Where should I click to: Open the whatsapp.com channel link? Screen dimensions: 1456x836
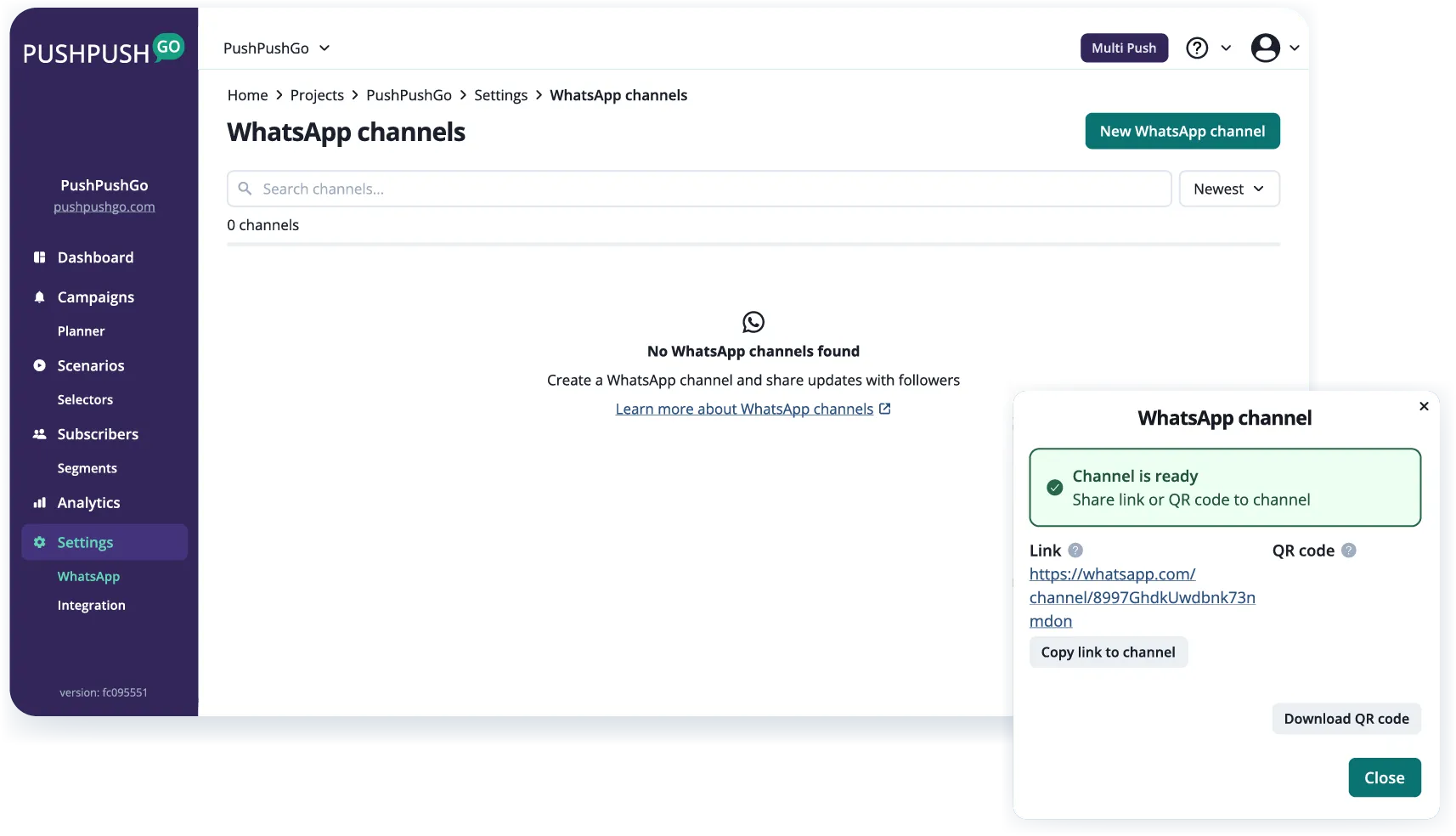(1143, 597)
